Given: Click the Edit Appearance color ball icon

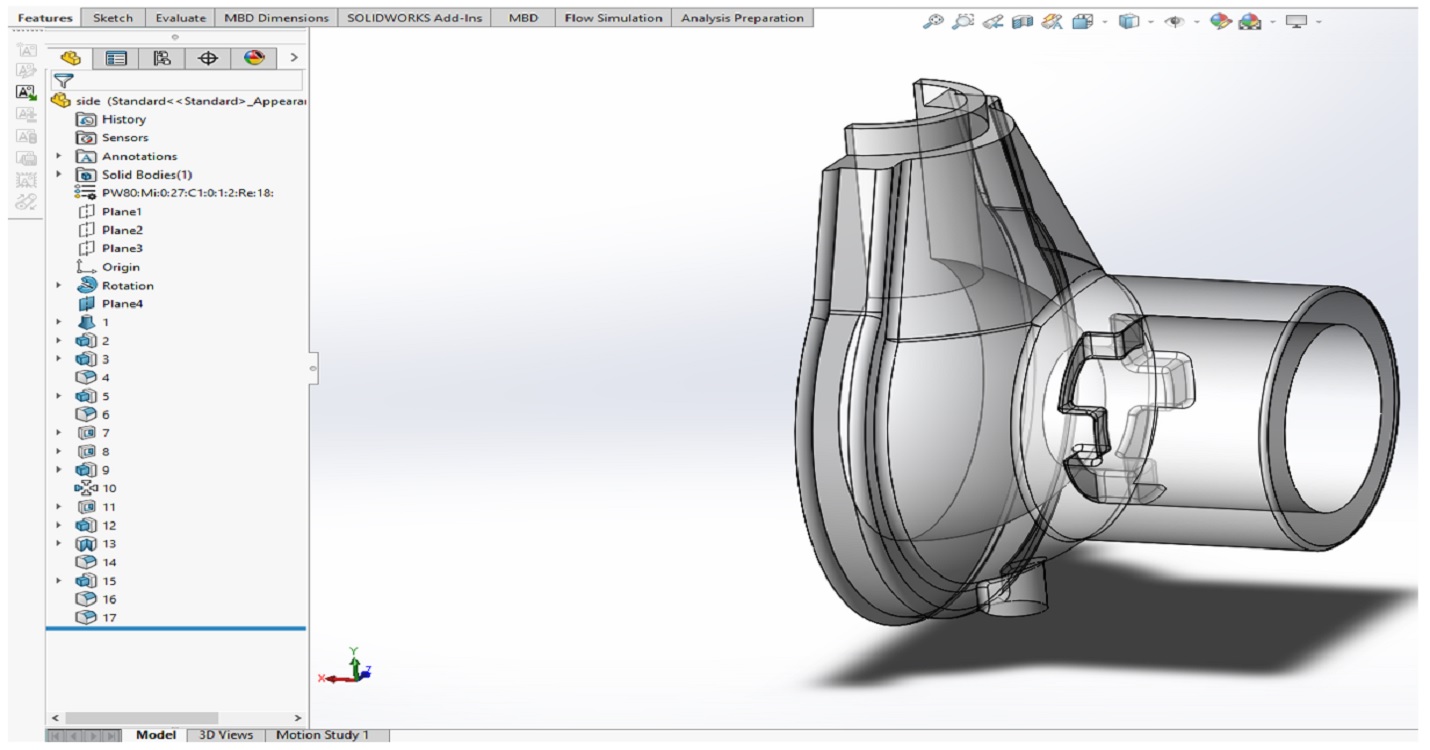Looking at the screenshot, I should (x=1220, y=21).
